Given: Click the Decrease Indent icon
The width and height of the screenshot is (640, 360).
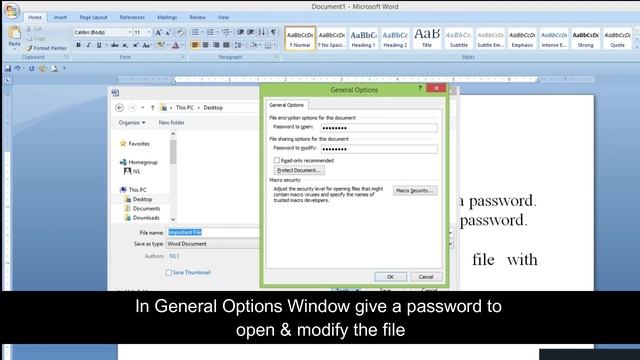Looking at the screenshot, I should [240, 32].
